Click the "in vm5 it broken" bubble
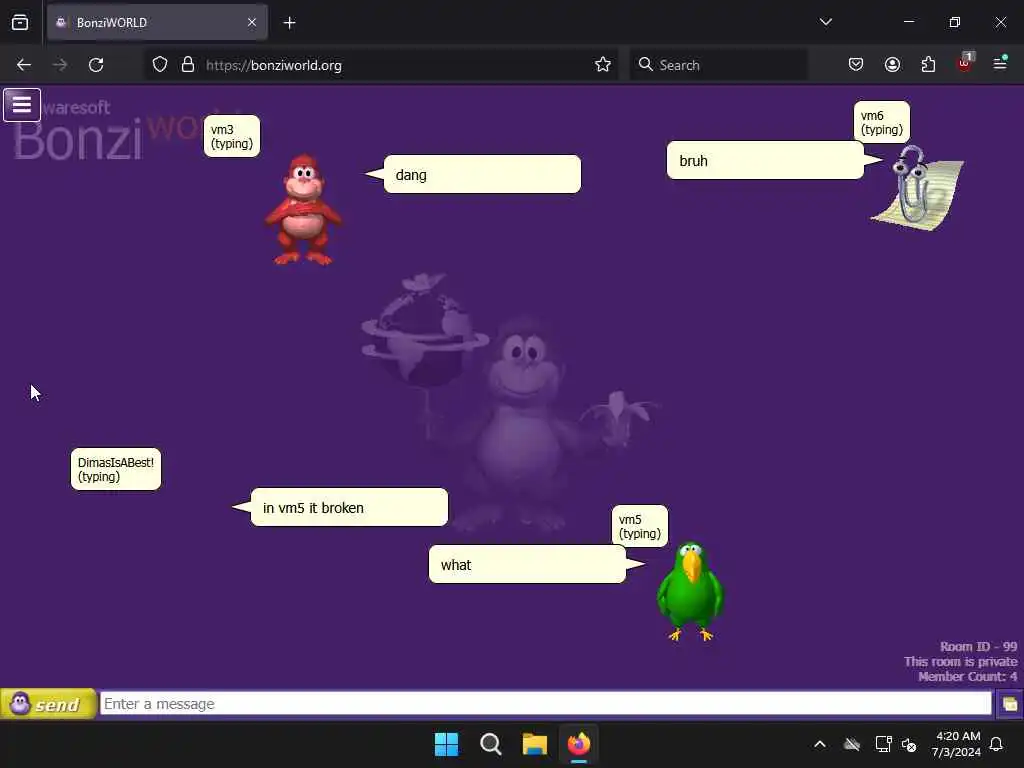Screen dimensions: 1024x768 point(349,507)
